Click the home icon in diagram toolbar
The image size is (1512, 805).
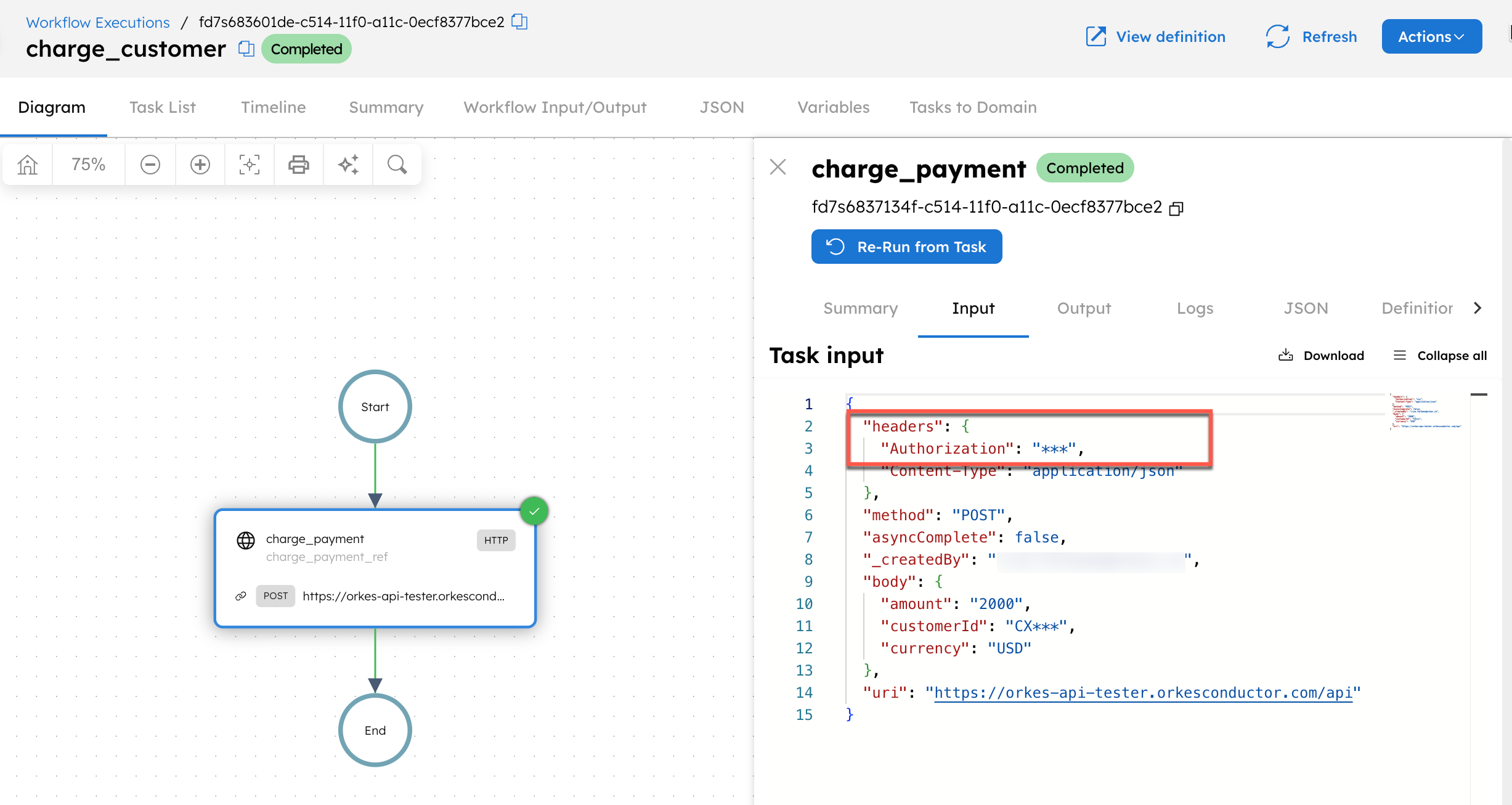[x=28, y=165]
